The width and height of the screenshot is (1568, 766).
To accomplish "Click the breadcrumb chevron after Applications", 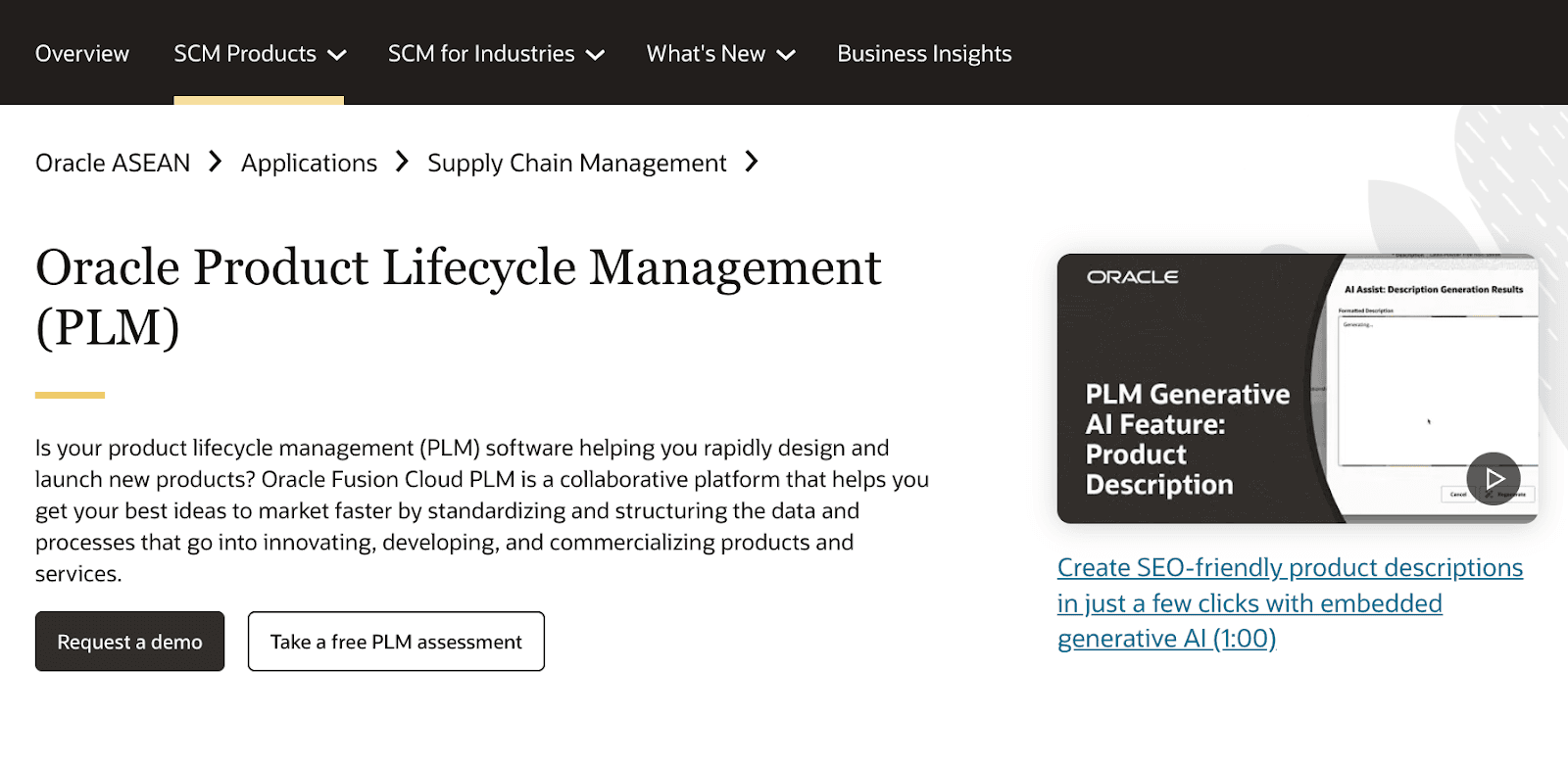I will pos(401,163).
